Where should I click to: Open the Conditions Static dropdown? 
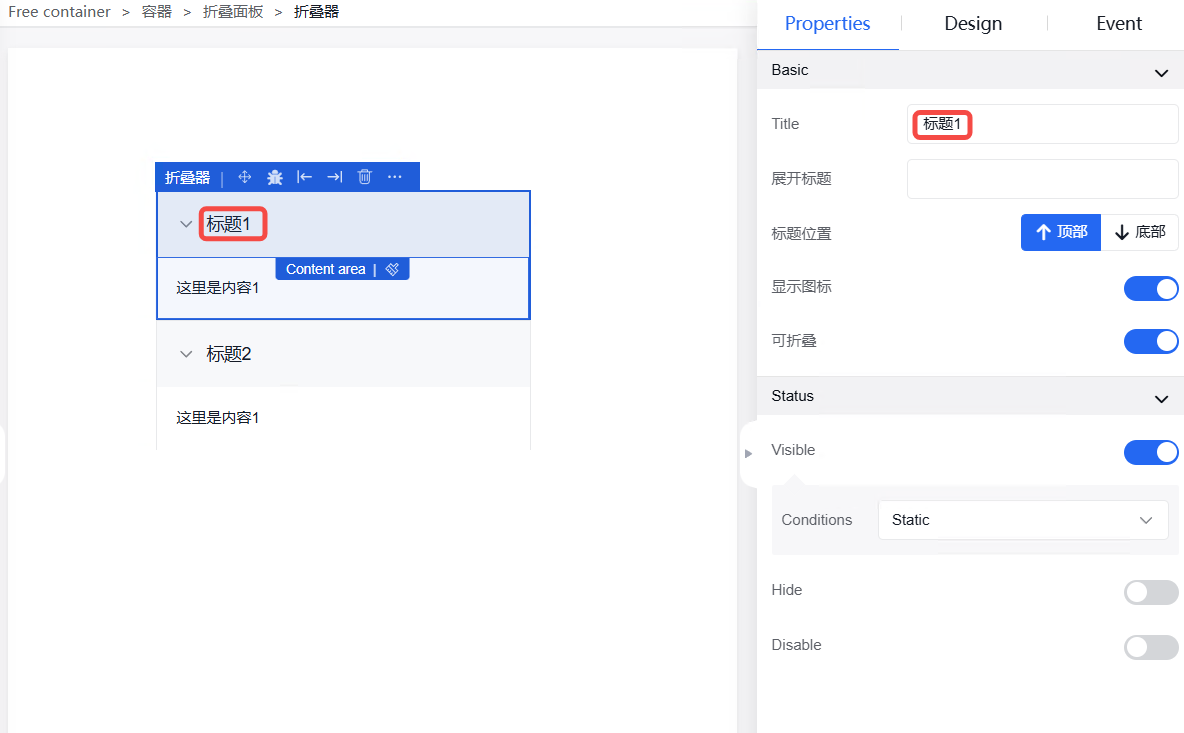tap(1023, 520)
